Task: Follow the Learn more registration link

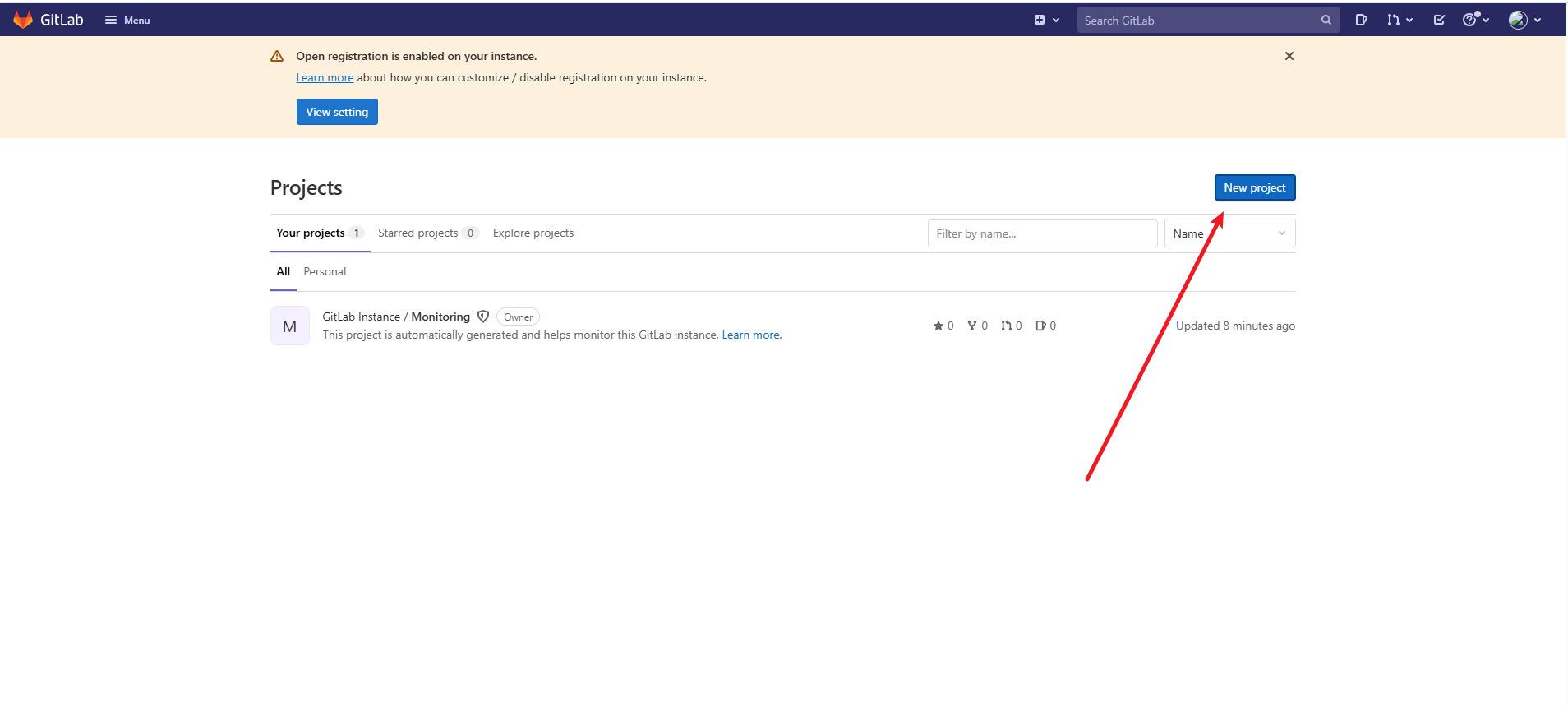Action: [325, 77]
